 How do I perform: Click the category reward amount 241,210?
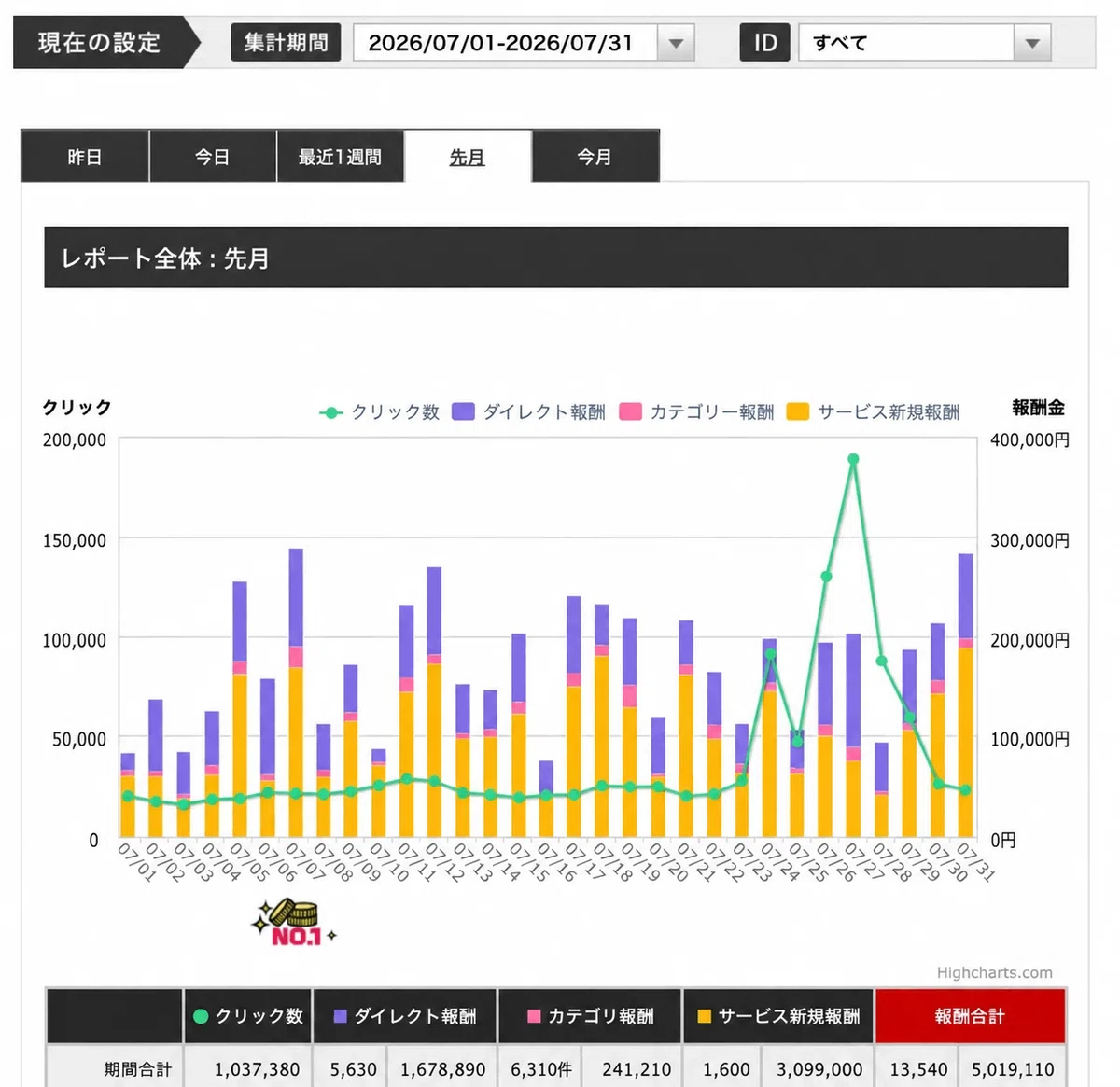[x=637, y=1069]
